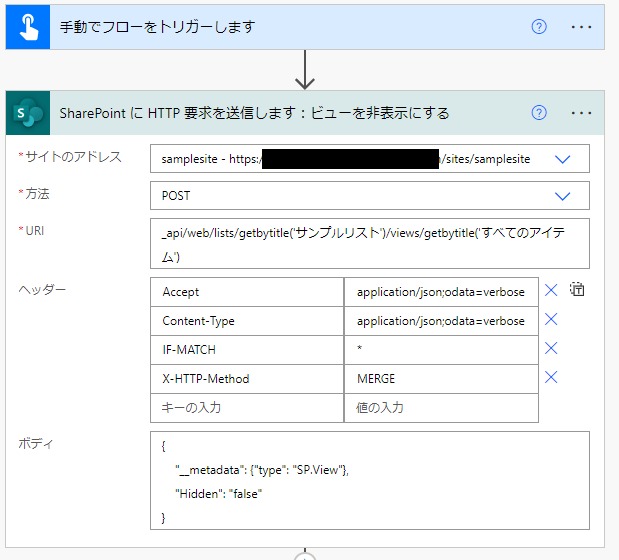Click the 方法 label
The image size is (619, 560).
click(x=38, y=194)
